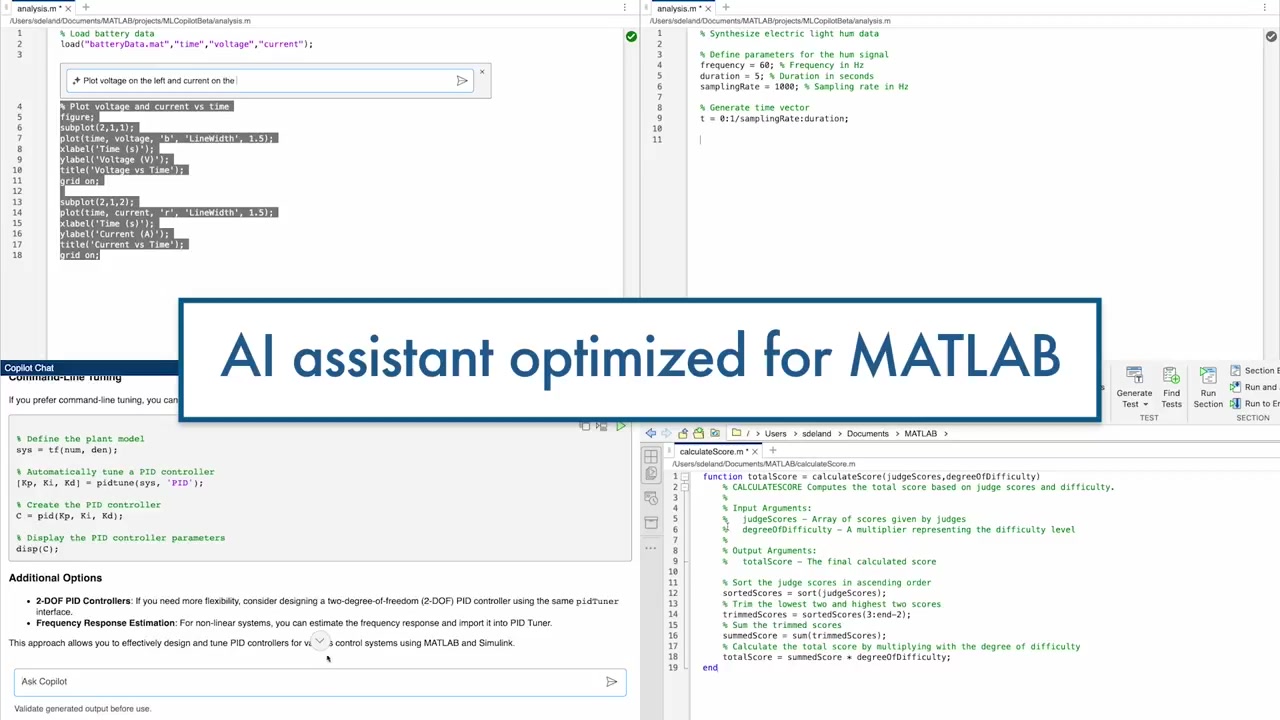The height and width of the screenshot is (720, 1280).
Task: Select Documents in the folder path
Action: 868,434
